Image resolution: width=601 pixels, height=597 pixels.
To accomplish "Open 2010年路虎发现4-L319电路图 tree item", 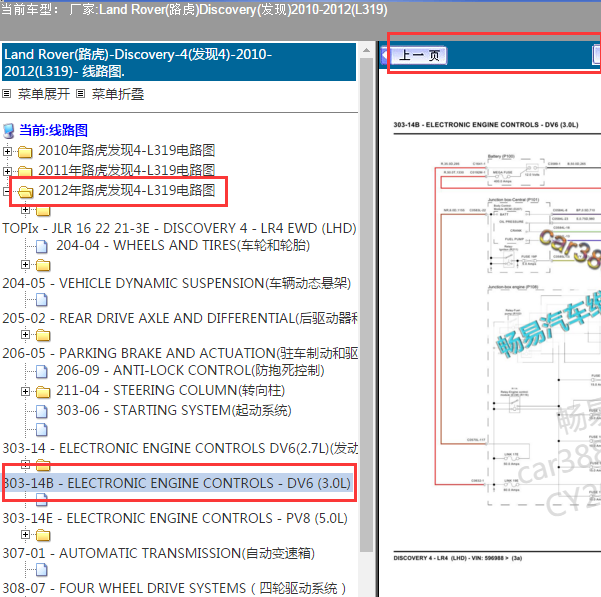I will point(126,151).
